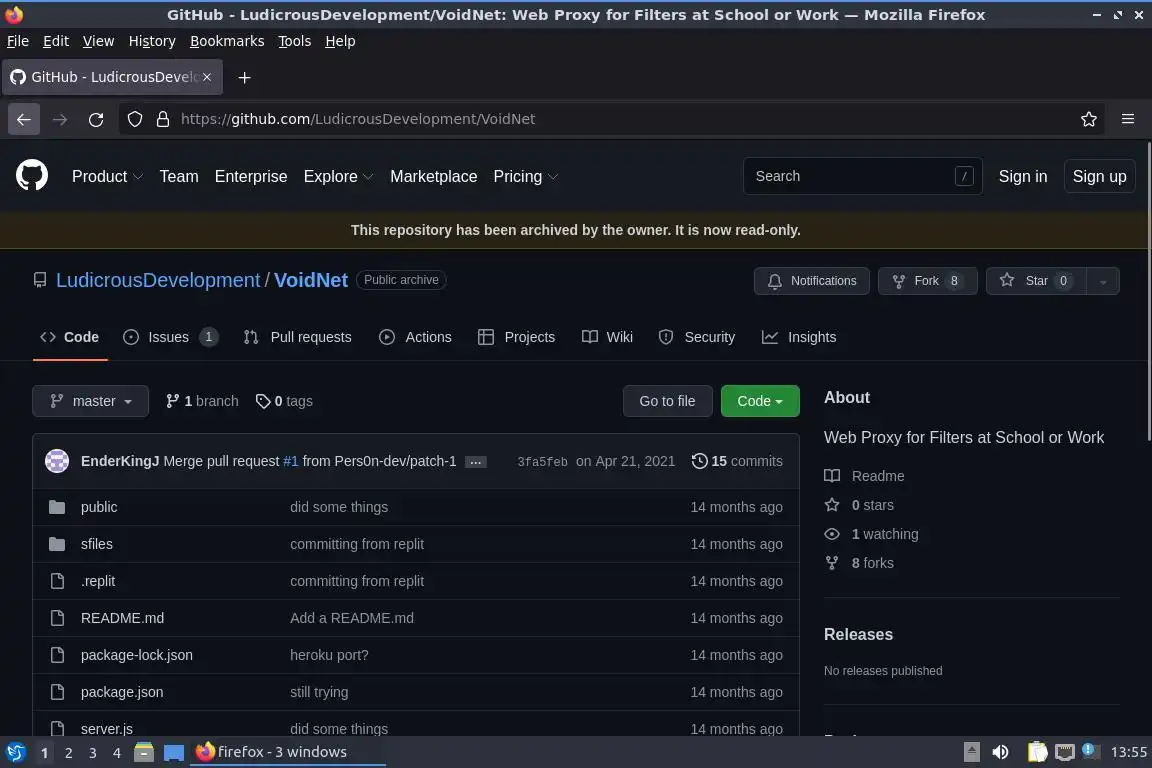Viewport: 1152px width, 768px height.
Task: Open the LudicrousDevelopment owner link
Action: (158, 280)
